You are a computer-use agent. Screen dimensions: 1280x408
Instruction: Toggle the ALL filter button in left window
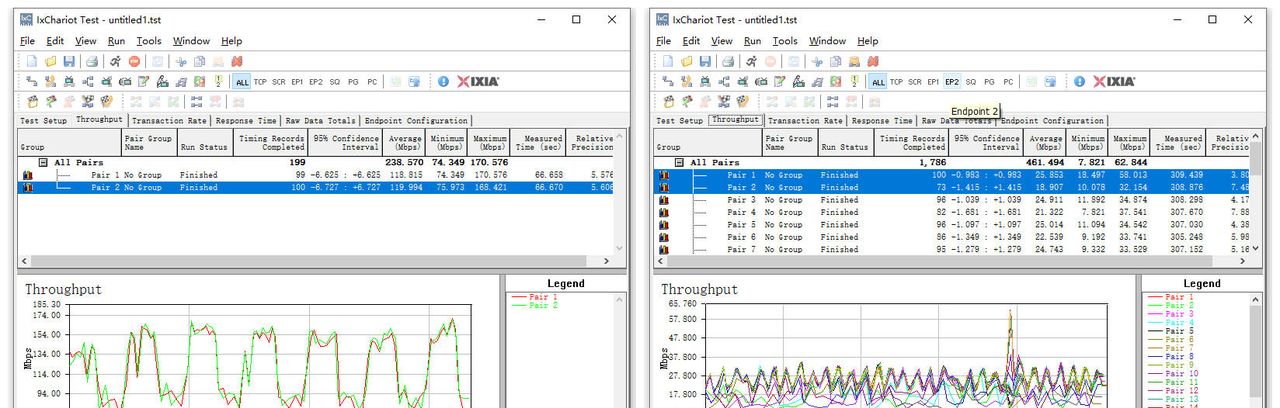[241, 82]
